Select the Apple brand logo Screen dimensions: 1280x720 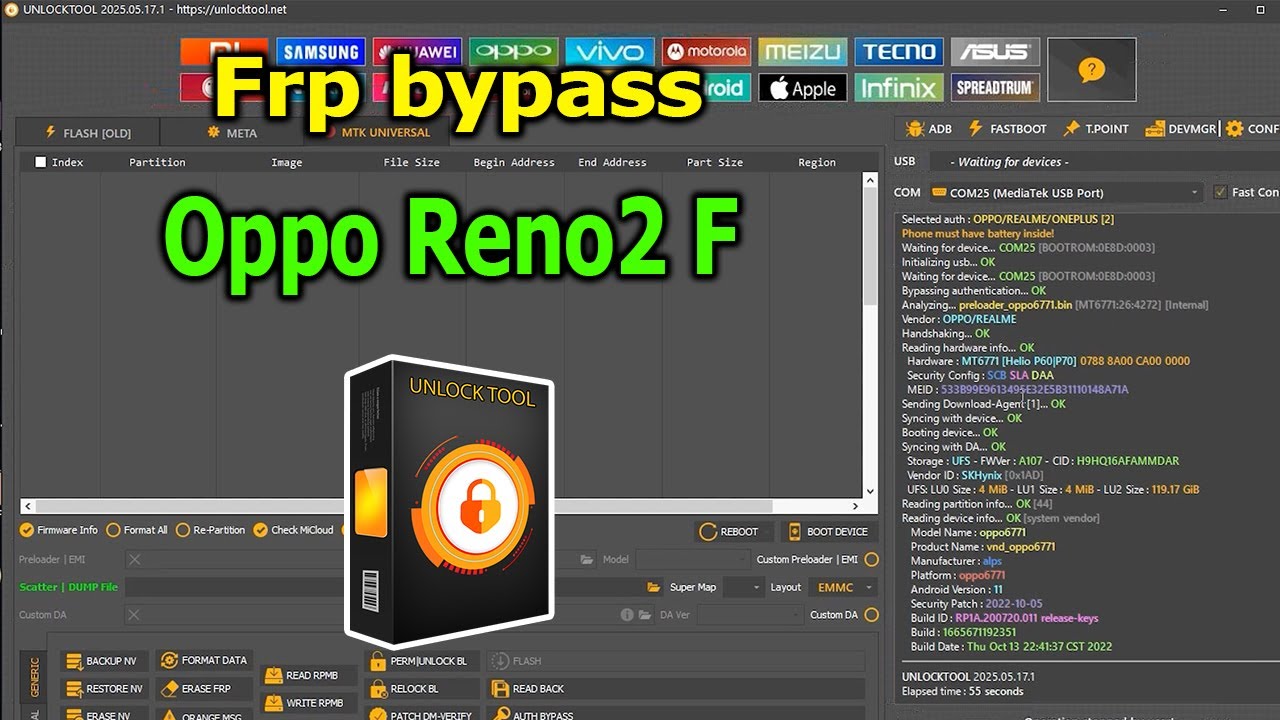point(802,88)
